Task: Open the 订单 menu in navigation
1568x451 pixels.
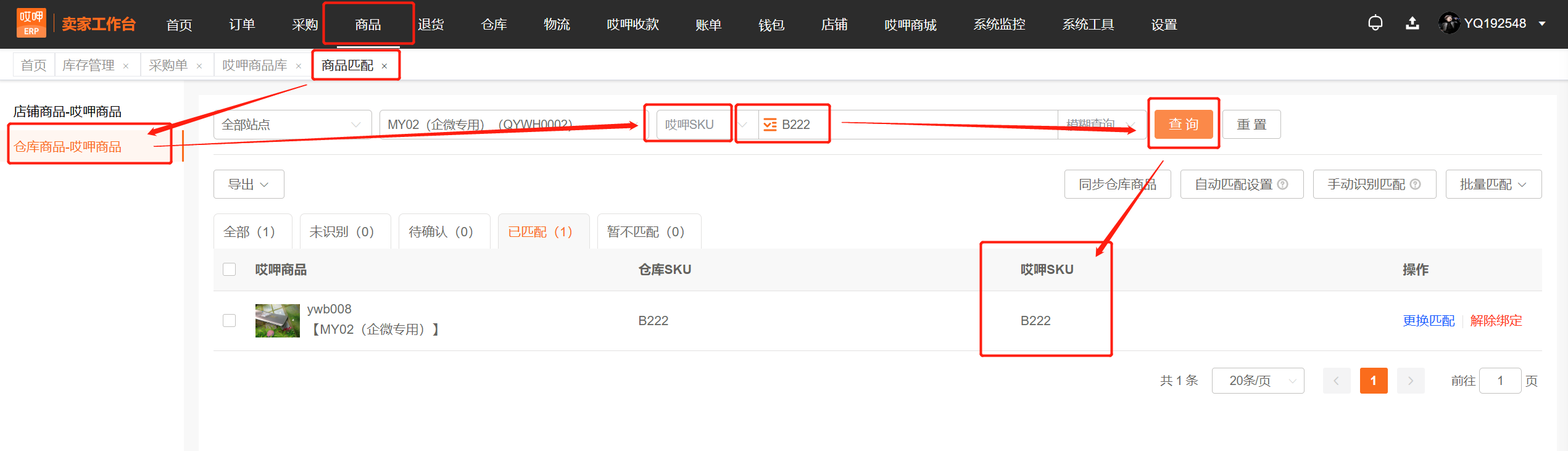Action: tap(242, 25)
